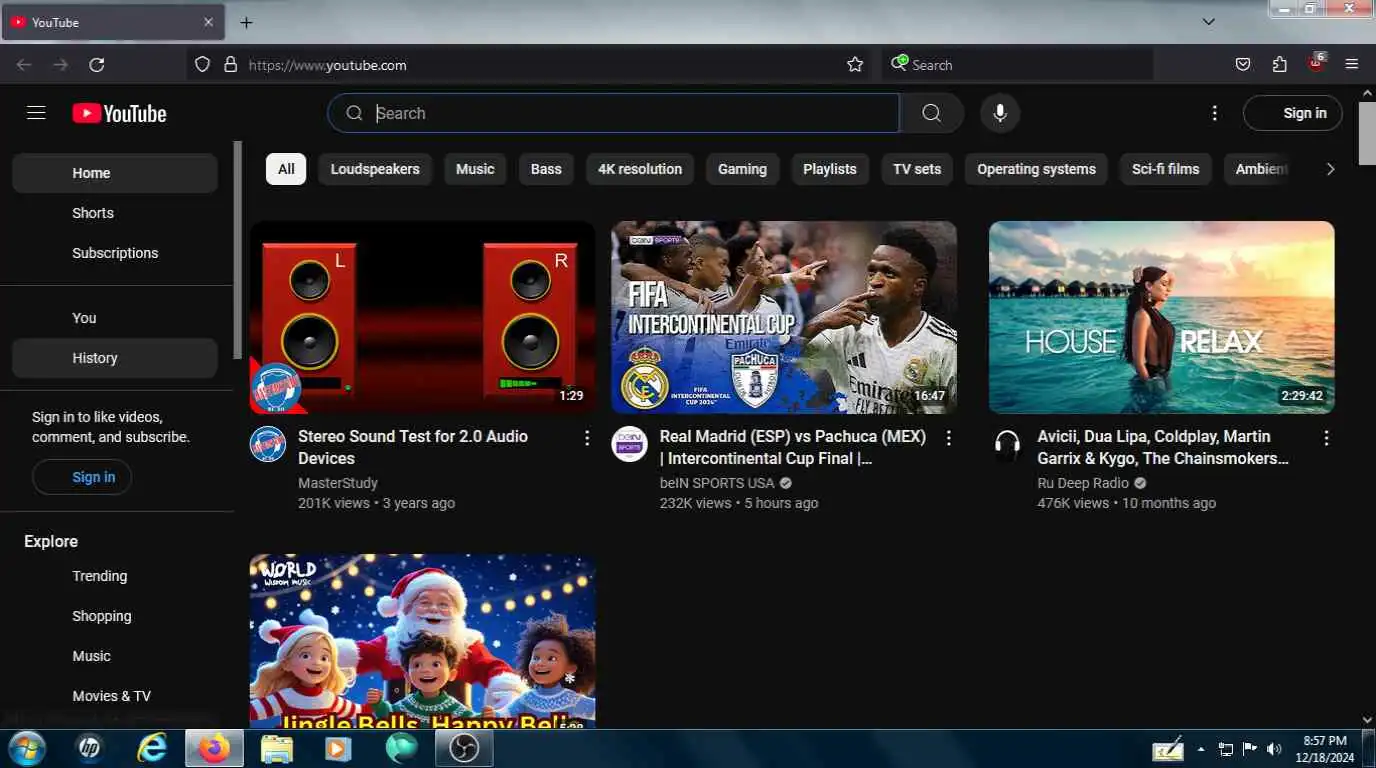Screen dimensions: 1376x768
Task: Click the Sign in button at top right
Action: click(x=1292, y=113)
